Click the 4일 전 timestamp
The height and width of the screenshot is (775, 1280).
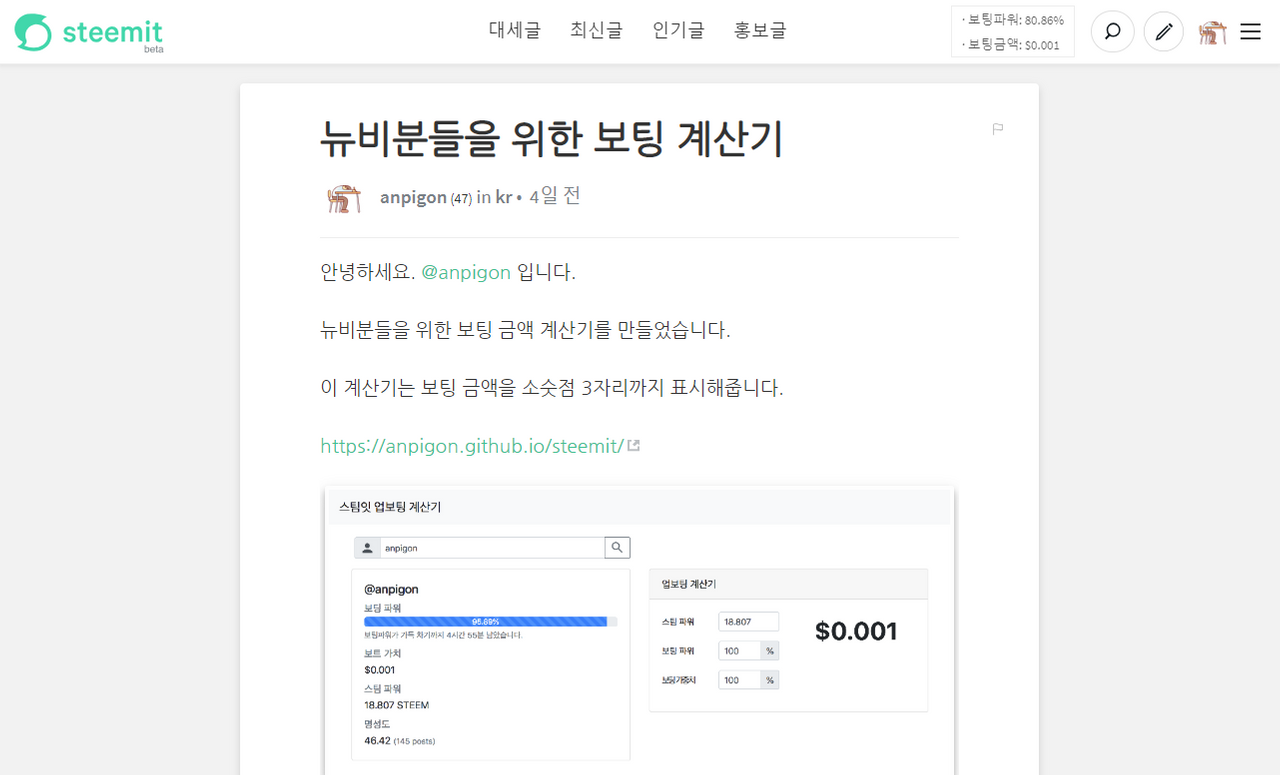[555, 196]
